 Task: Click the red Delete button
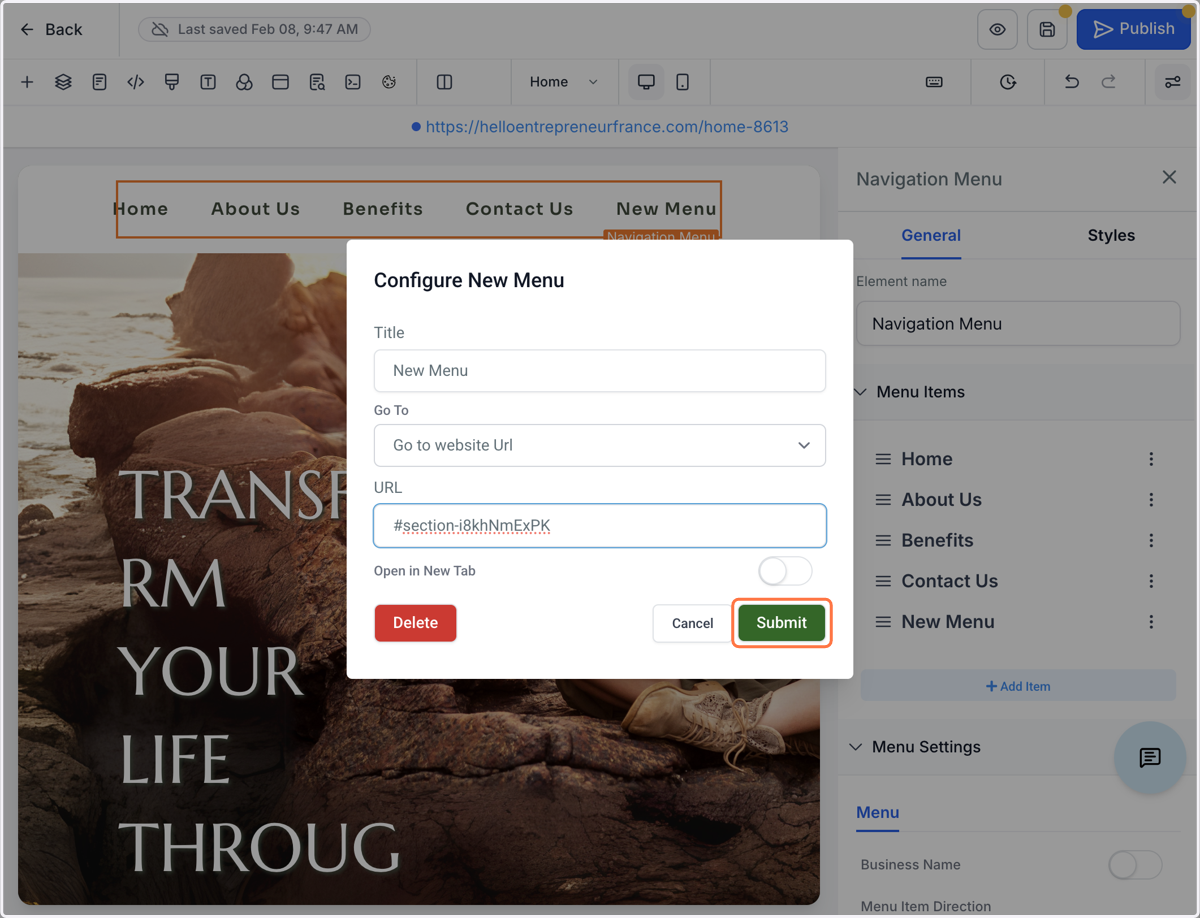click(415, 623)
